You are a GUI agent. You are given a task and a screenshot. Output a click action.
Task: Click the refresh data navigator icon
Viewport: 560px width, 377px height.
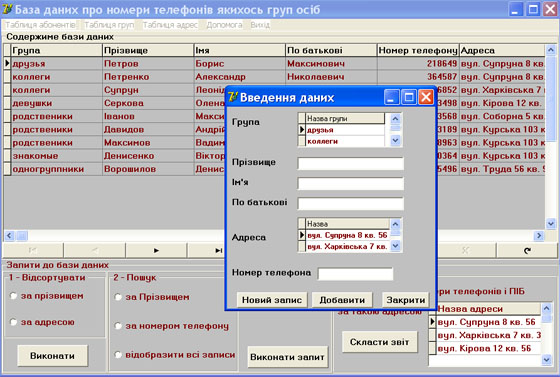tap(527, 250)
